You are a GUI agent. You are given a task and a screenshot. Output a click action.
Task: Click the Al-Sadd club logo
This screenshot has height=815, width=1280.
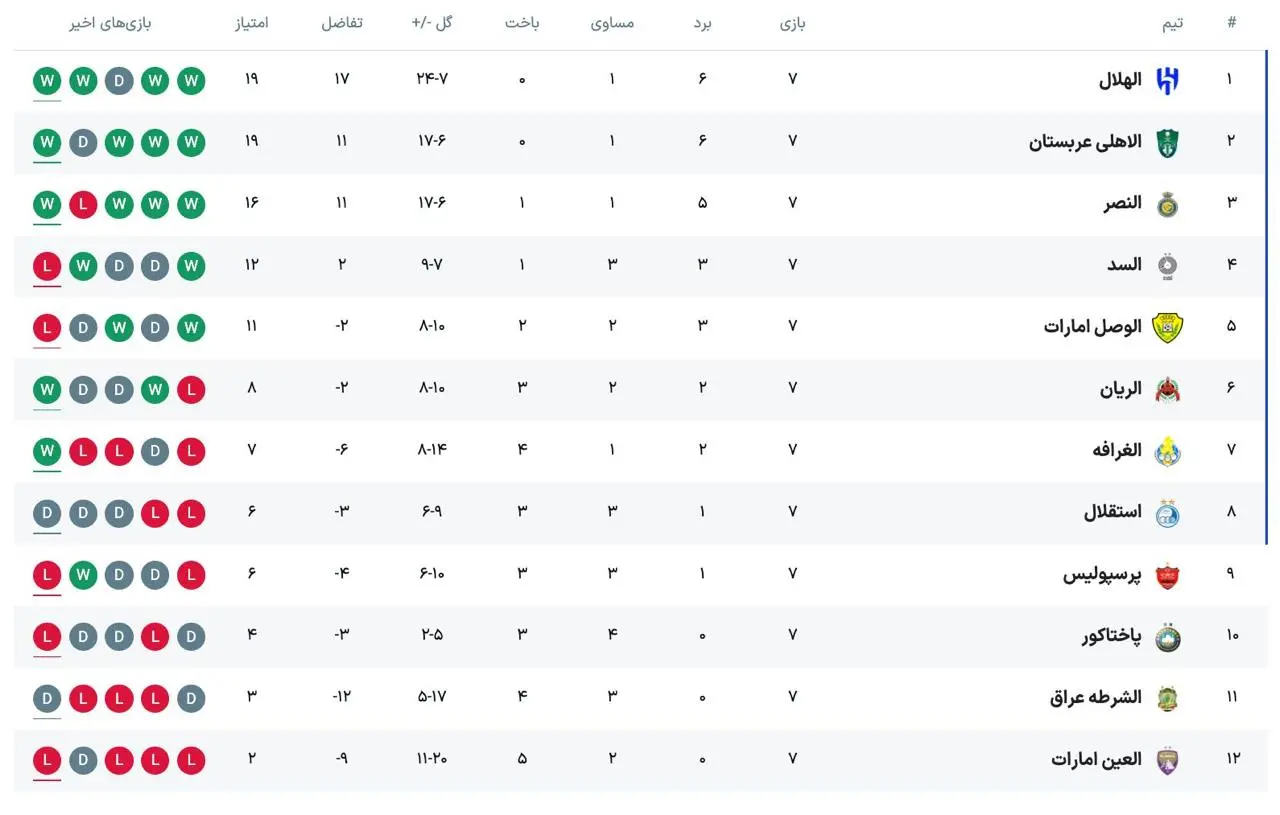[x=1167, y=266]
